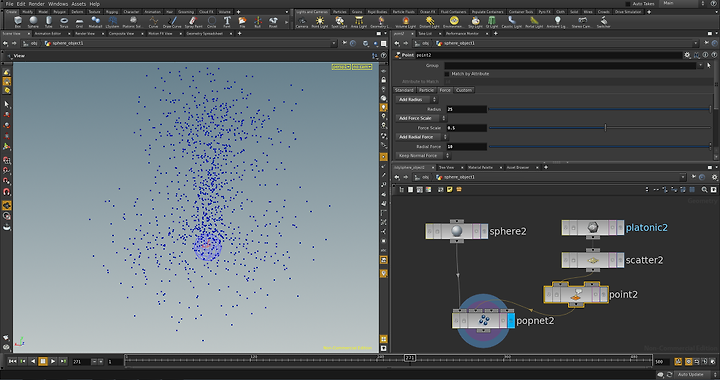The image size is (720, 380).
Task: Expand the scene view path dropdown
Action: coord(334,43)
